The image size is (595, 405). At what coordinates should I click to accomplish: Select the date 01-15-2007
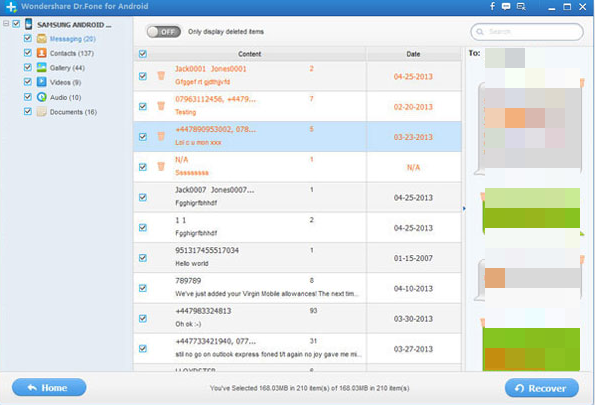[413, 258]
